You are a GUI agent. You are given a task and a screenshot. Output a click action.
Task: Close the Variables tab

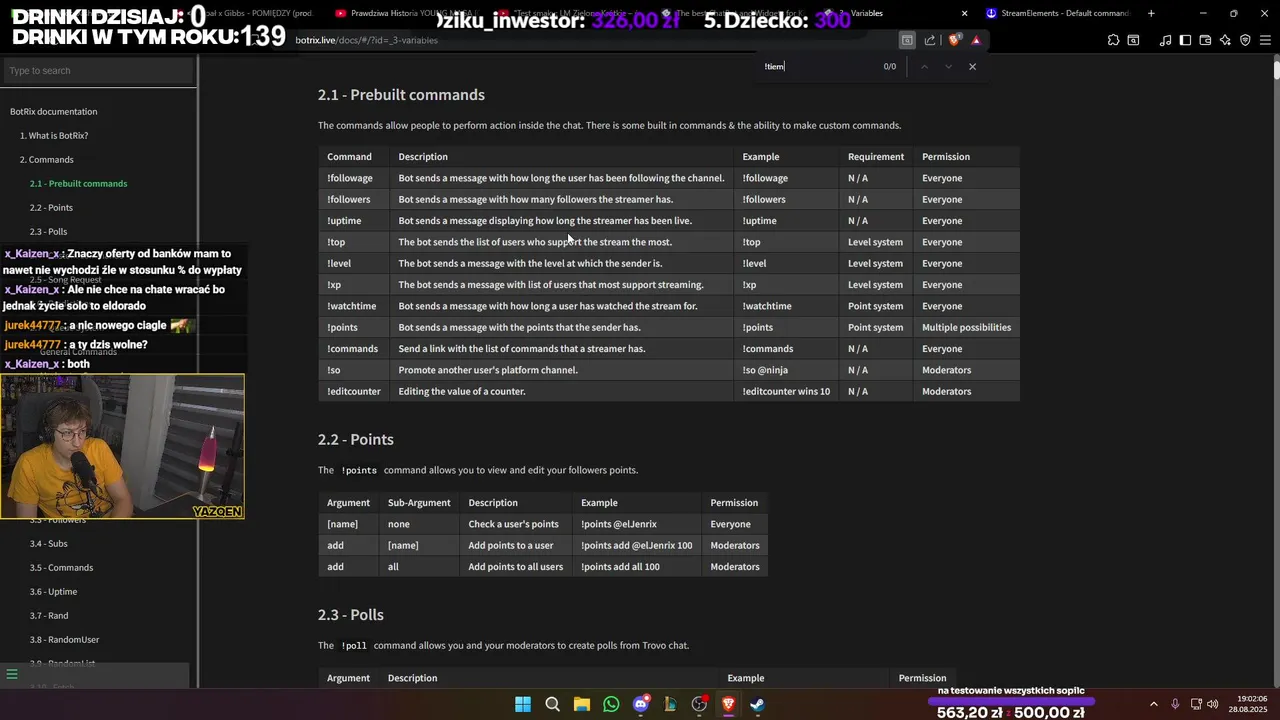[964, 13]
